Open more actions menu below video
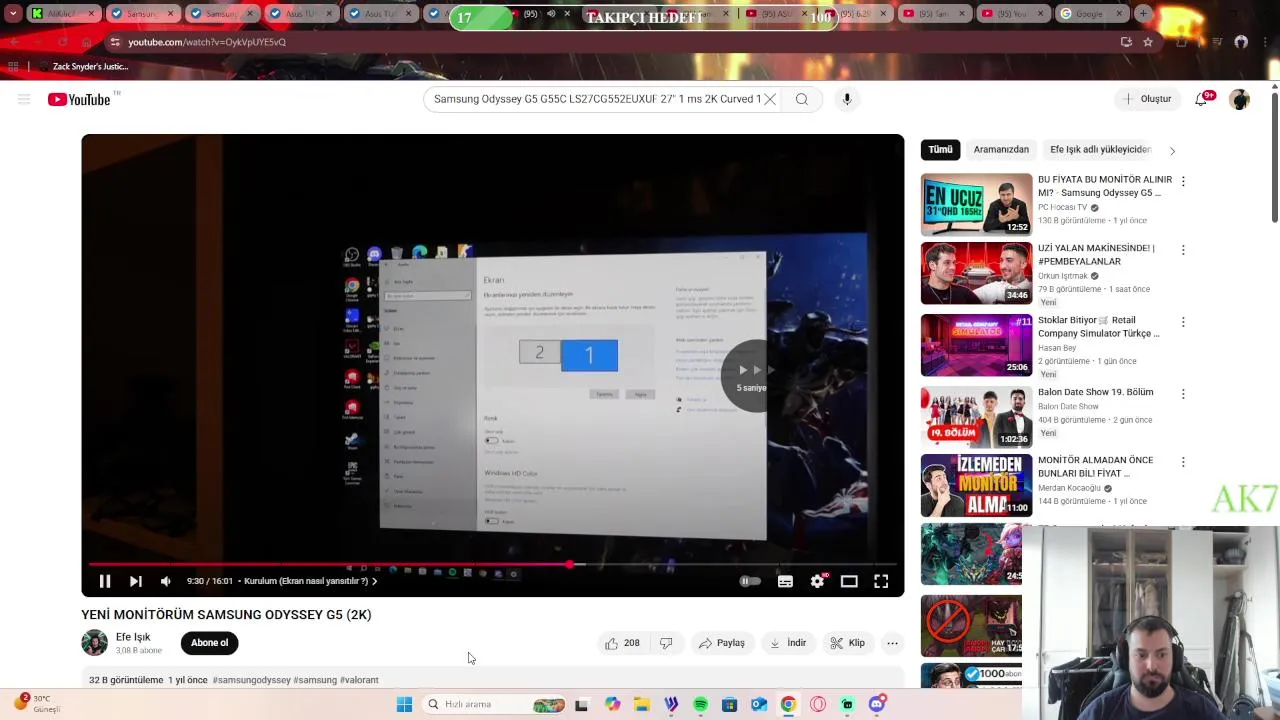Image resolution: width=1280 pixels, height=720 pixels. coord(893,643)
